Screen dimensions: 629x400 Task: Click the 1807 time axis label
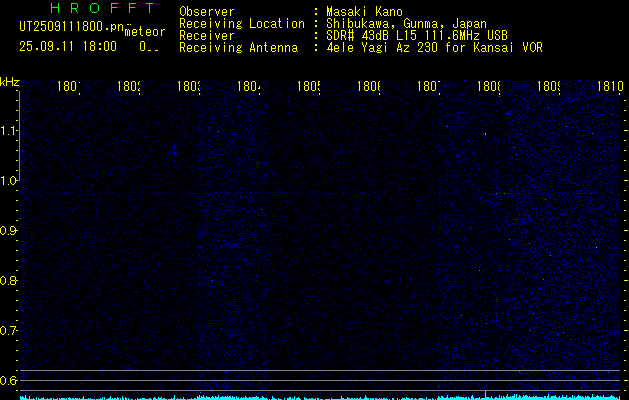[x=429, y=86]
